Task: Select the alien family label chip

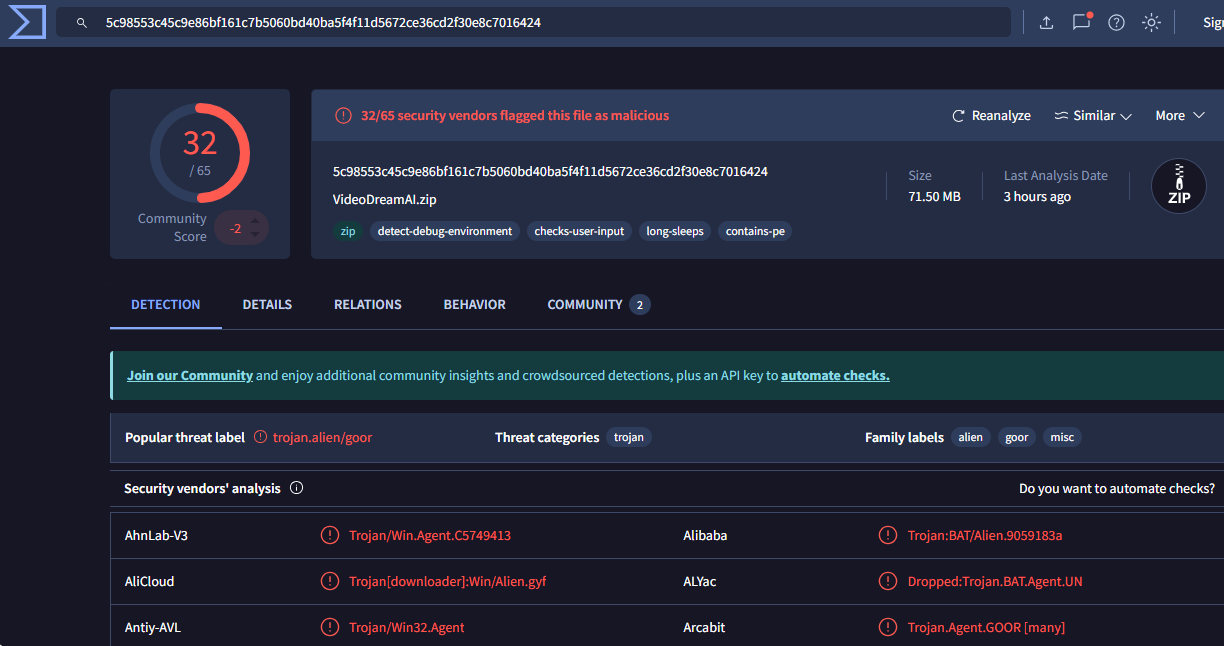Action: [x=971, y=437]
